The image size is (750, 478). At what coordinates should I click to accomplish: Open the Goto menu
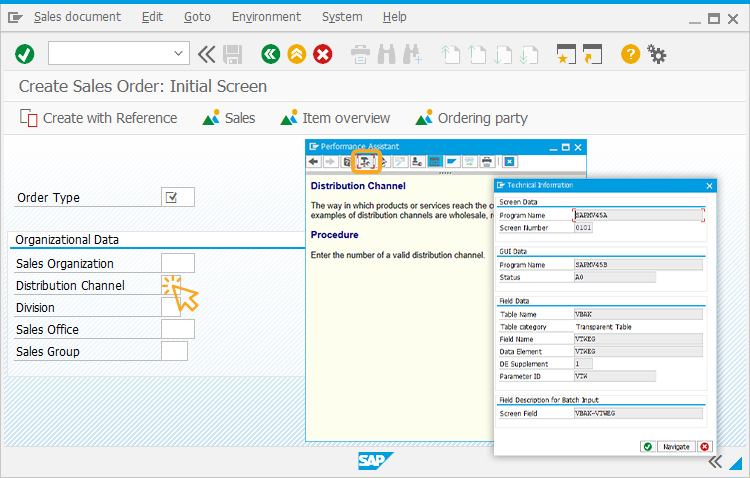point(197,17)
